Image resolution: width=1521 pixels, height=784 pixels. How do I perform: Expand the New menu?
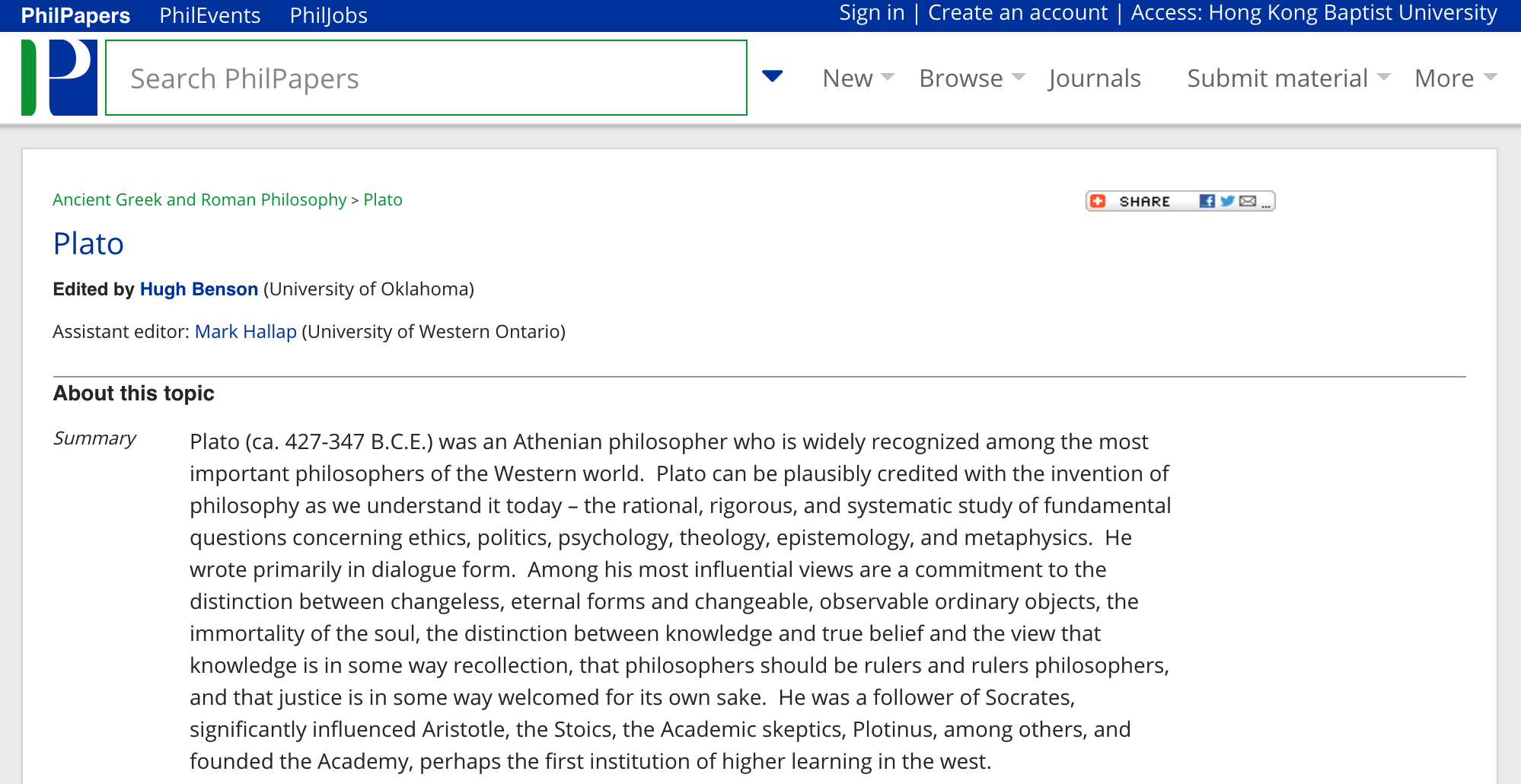858,78
